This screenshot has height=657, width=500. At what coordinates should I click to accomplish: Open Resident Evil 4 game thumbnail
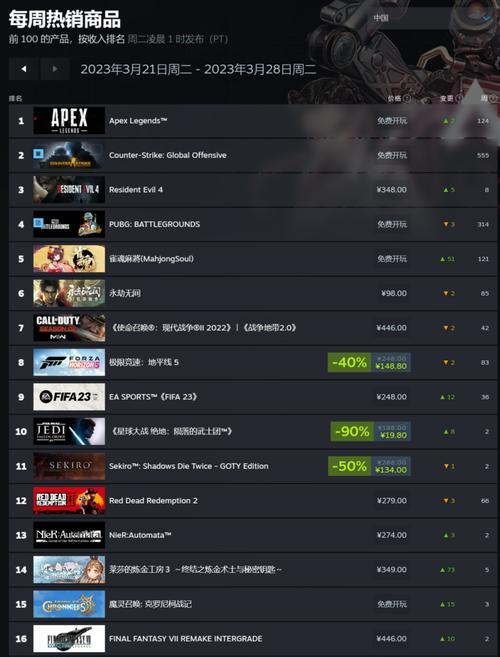pyautogui.click(x=69, y=189)
